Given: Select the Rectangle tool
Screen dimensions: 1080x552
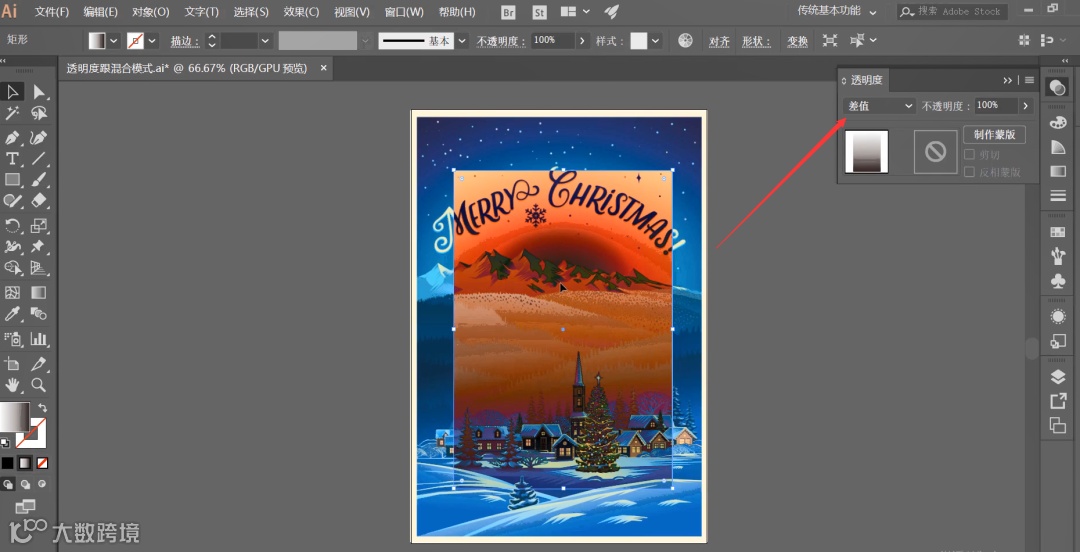Looking at the screenshot, I should tap(12, 180).
